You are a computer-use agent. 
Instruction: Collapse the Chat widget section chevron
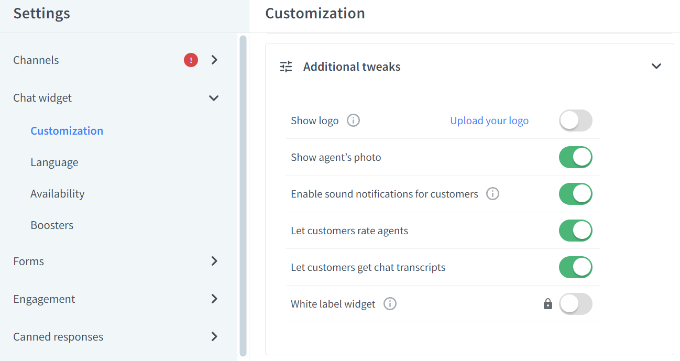pos(214,98)
